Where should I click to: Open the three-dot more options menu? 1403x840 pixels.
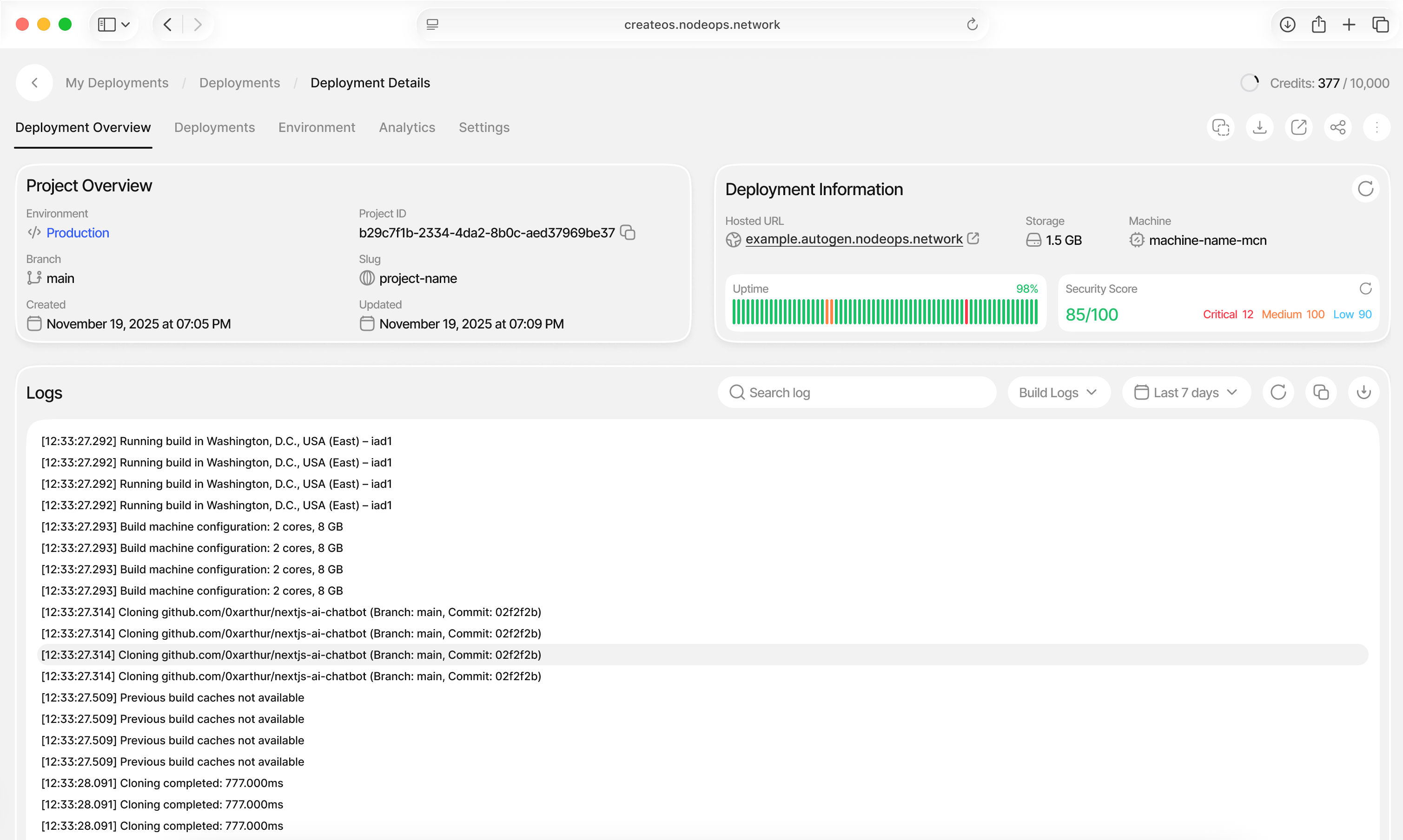tap(1377, 127)
